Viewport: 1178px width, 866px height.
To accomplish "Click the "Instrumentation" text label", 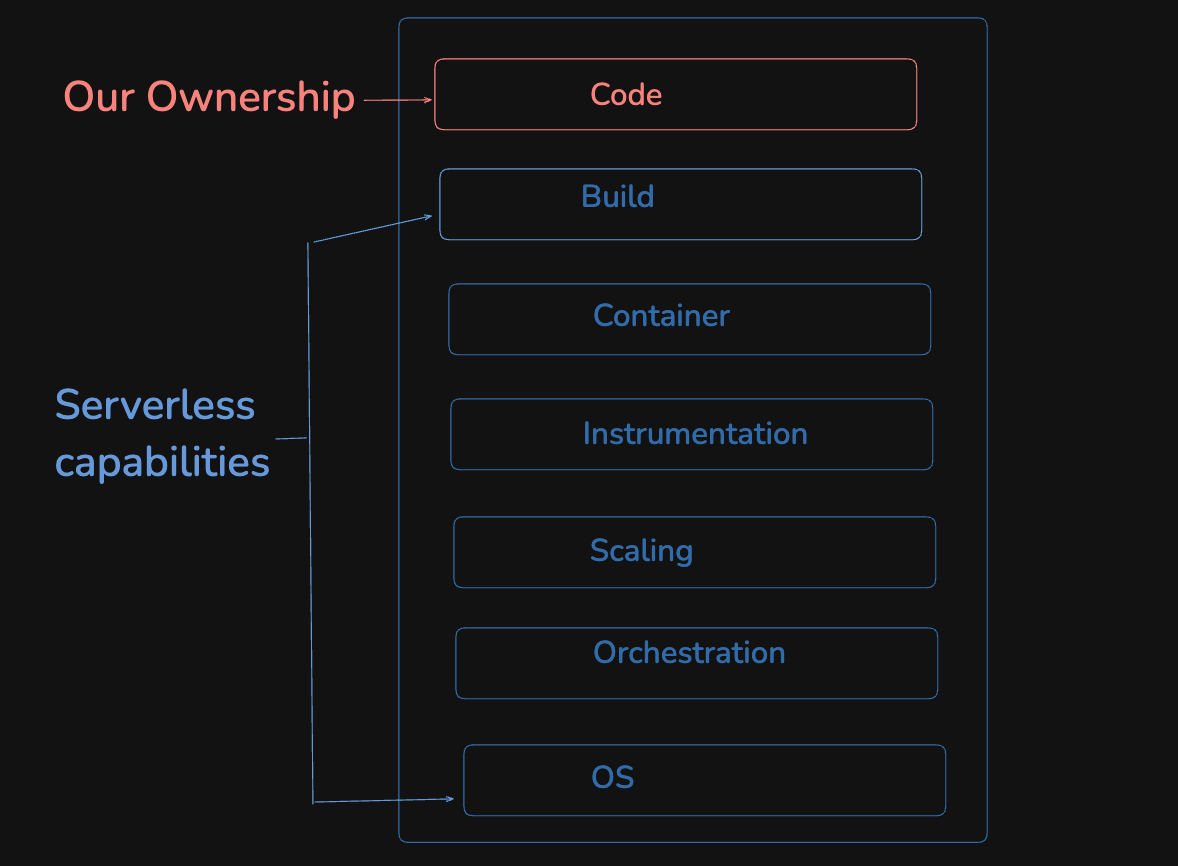I will coord(695,434).
